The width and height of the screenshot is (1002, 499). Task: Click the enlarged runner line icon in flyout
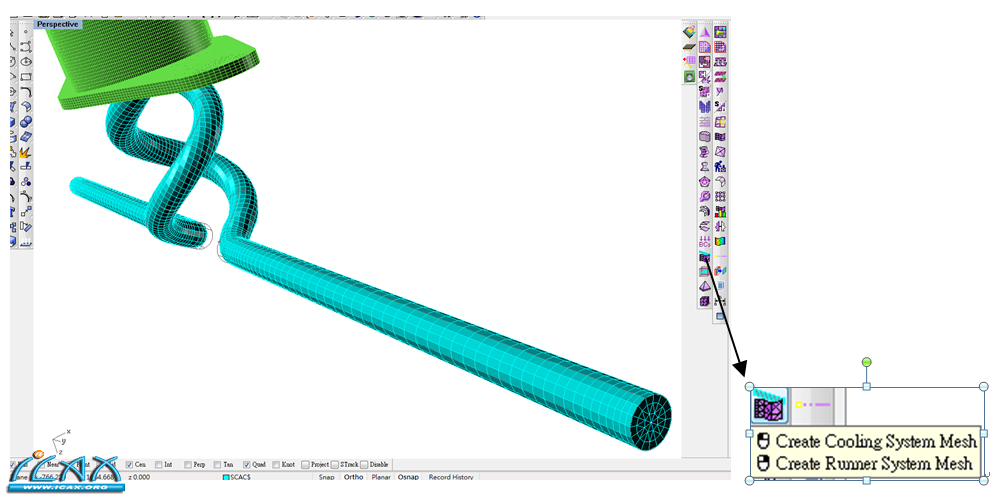[813, 405]
